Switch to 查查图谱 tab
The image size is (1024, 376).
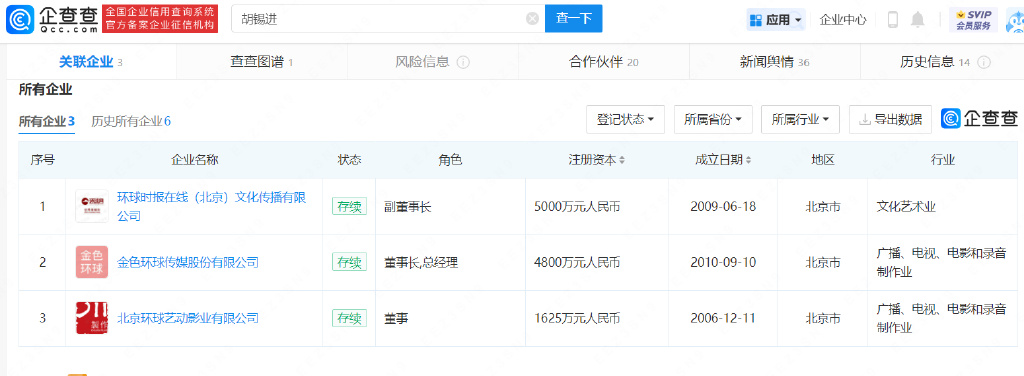coord(261,62)
